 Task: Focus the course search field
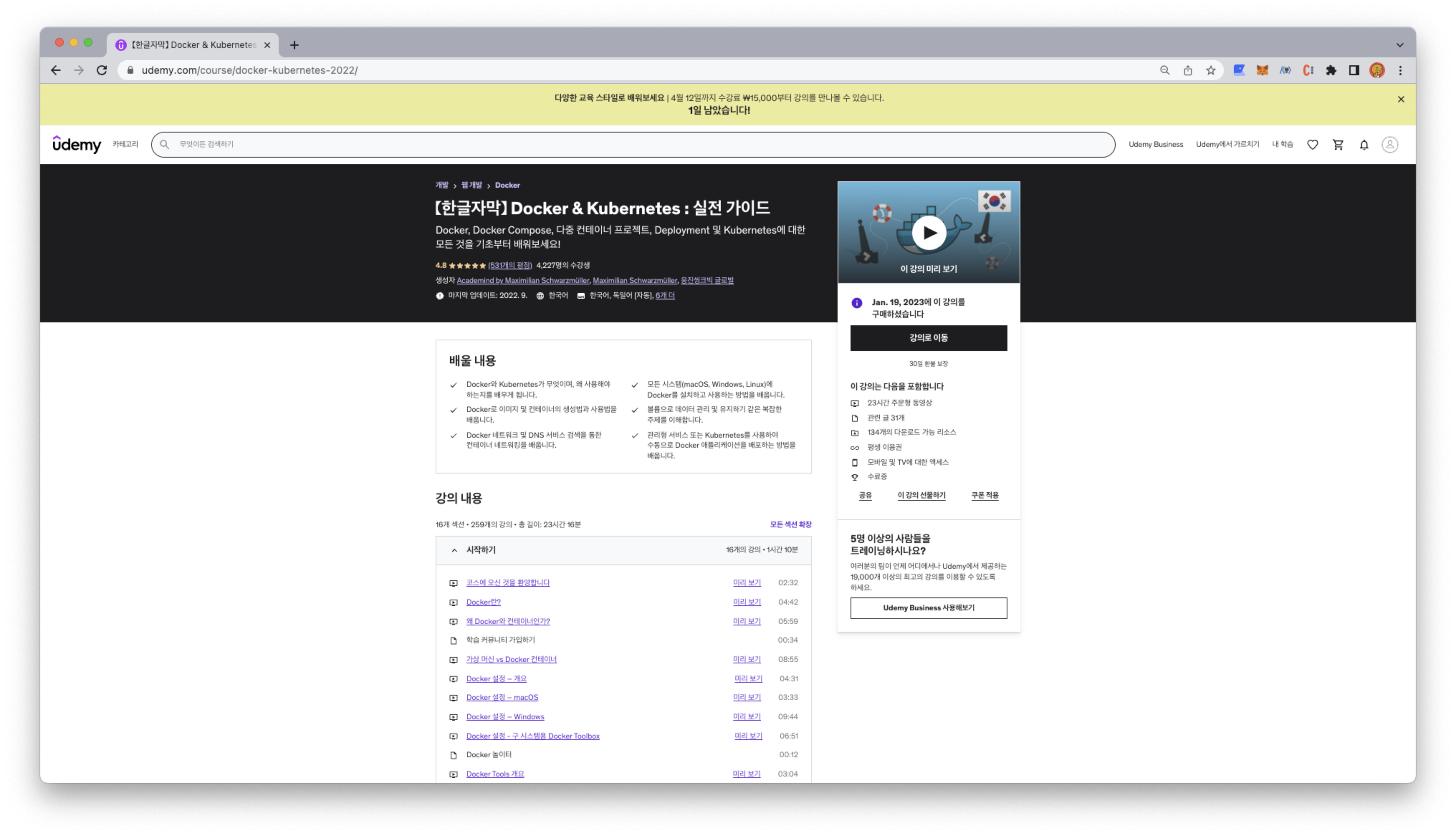(x=632, y=144)
